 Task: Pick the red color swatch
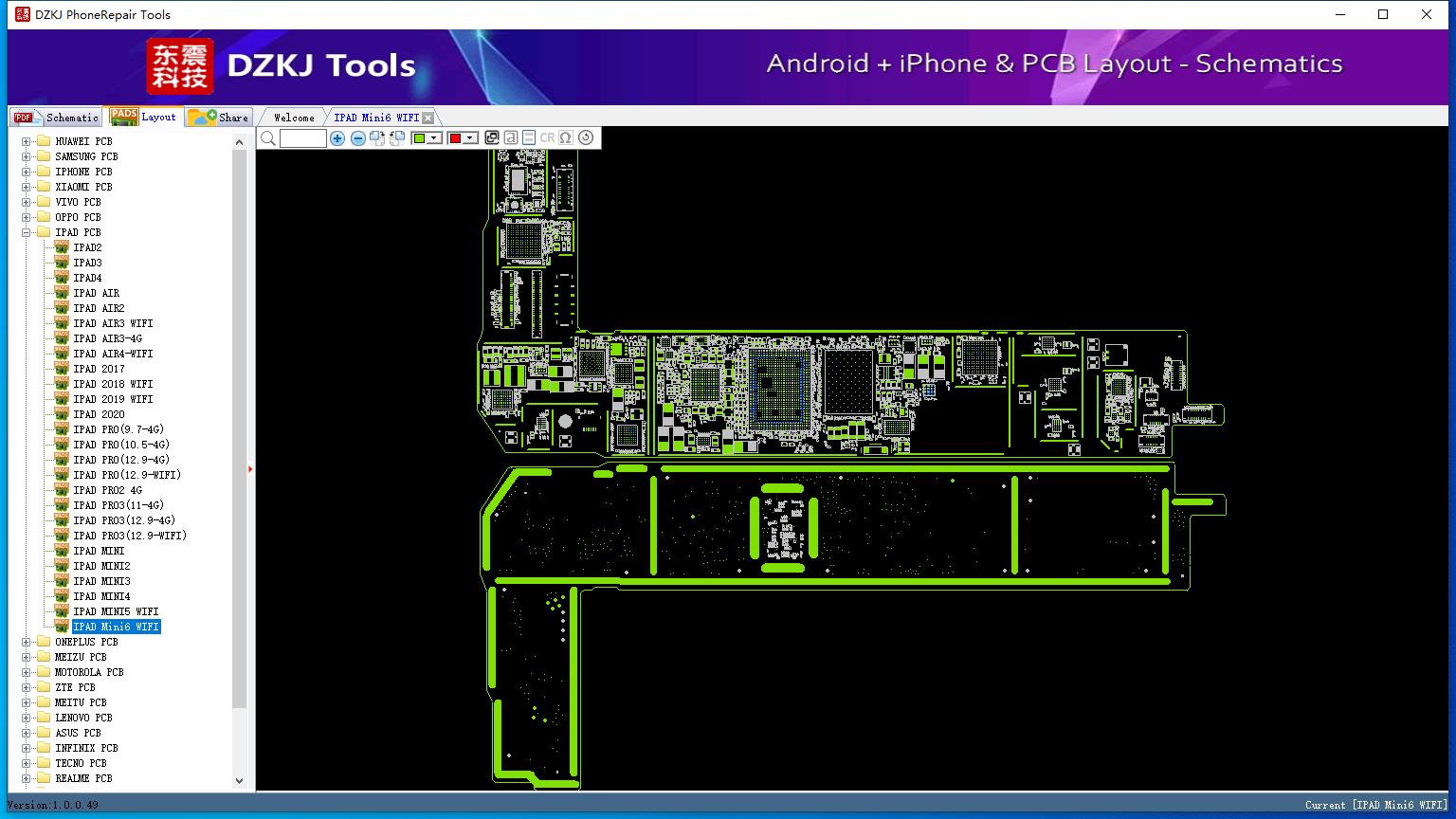[455, 138]
